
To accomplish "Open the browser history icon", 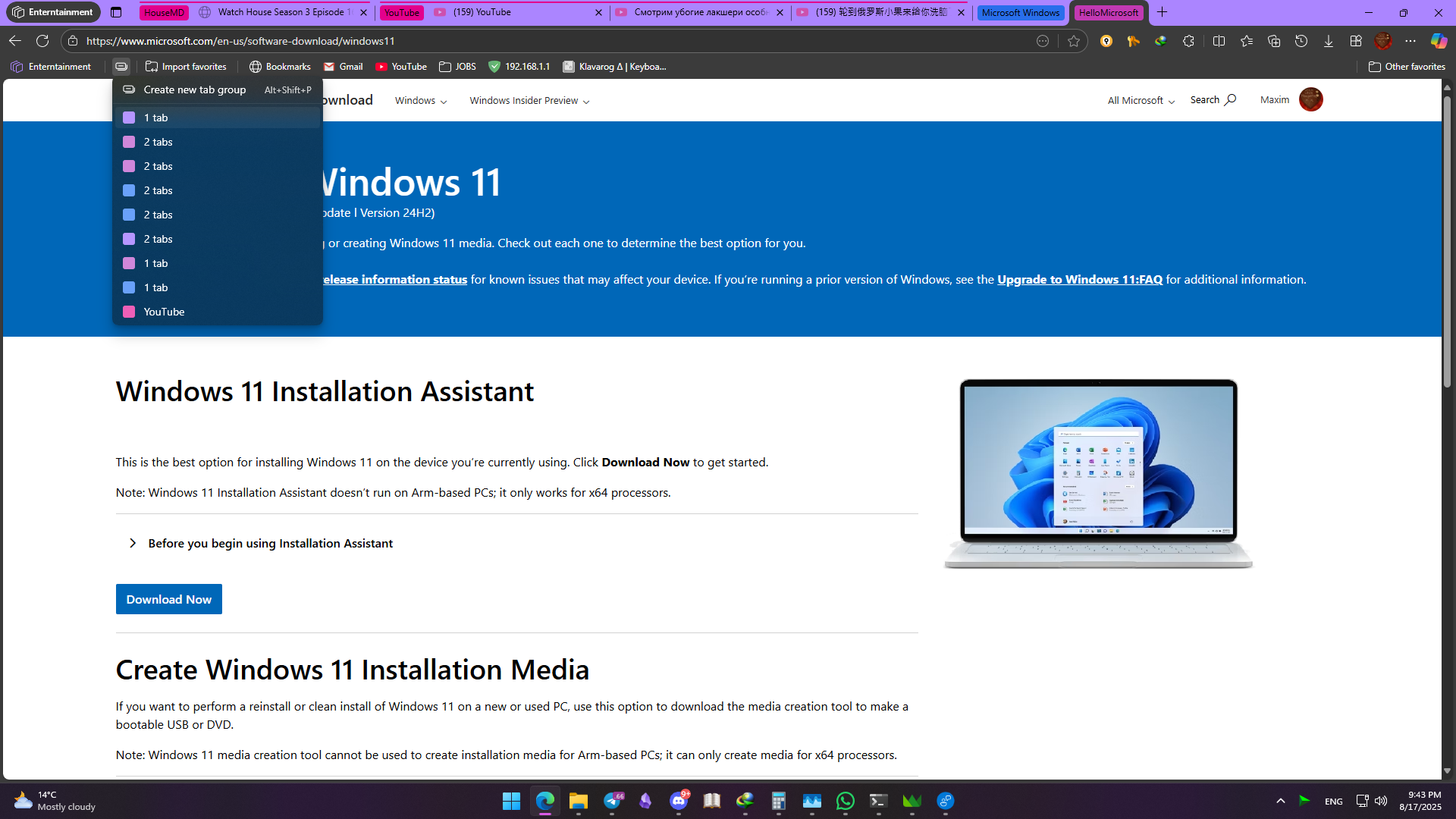I will (1302, 41).
